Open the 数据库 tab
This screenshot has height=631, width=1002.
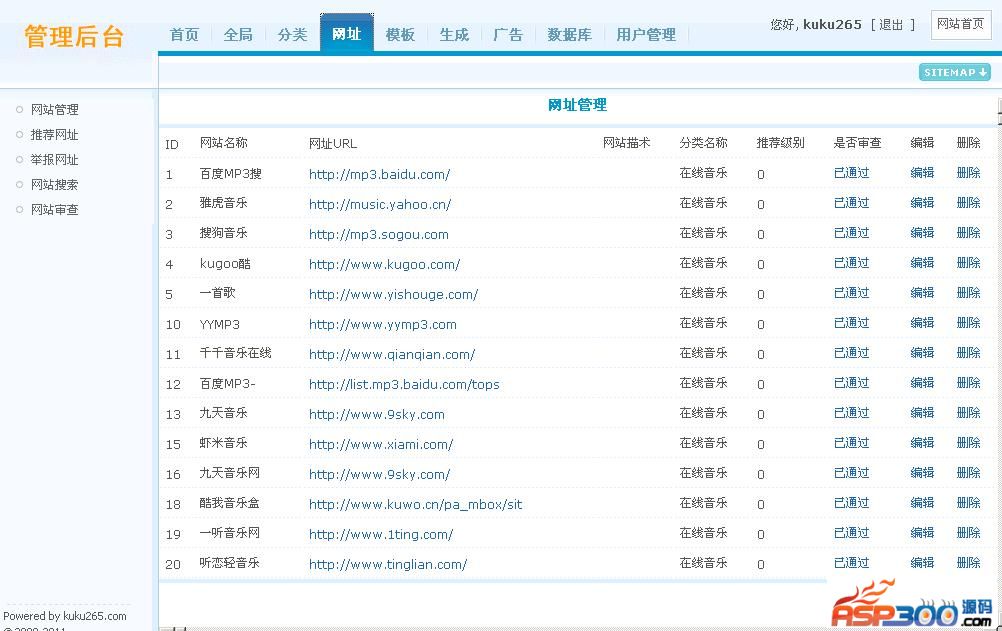(x=569, y=34)
